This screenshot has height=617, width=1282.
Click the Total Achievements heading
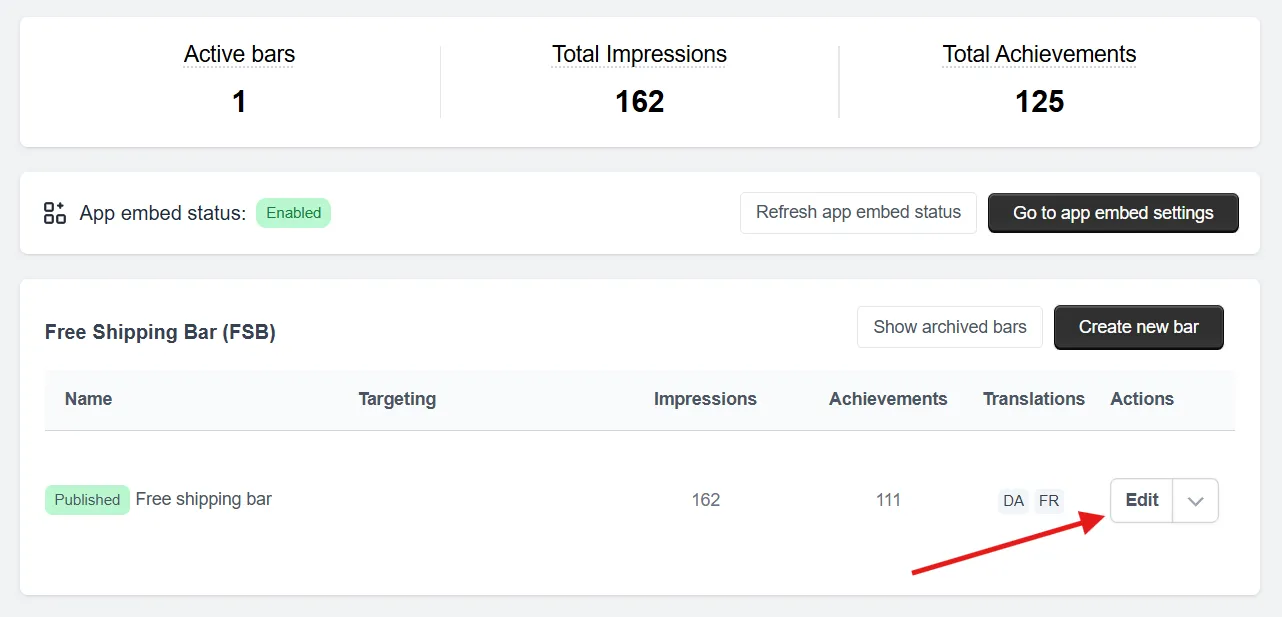click(1039, 55)
